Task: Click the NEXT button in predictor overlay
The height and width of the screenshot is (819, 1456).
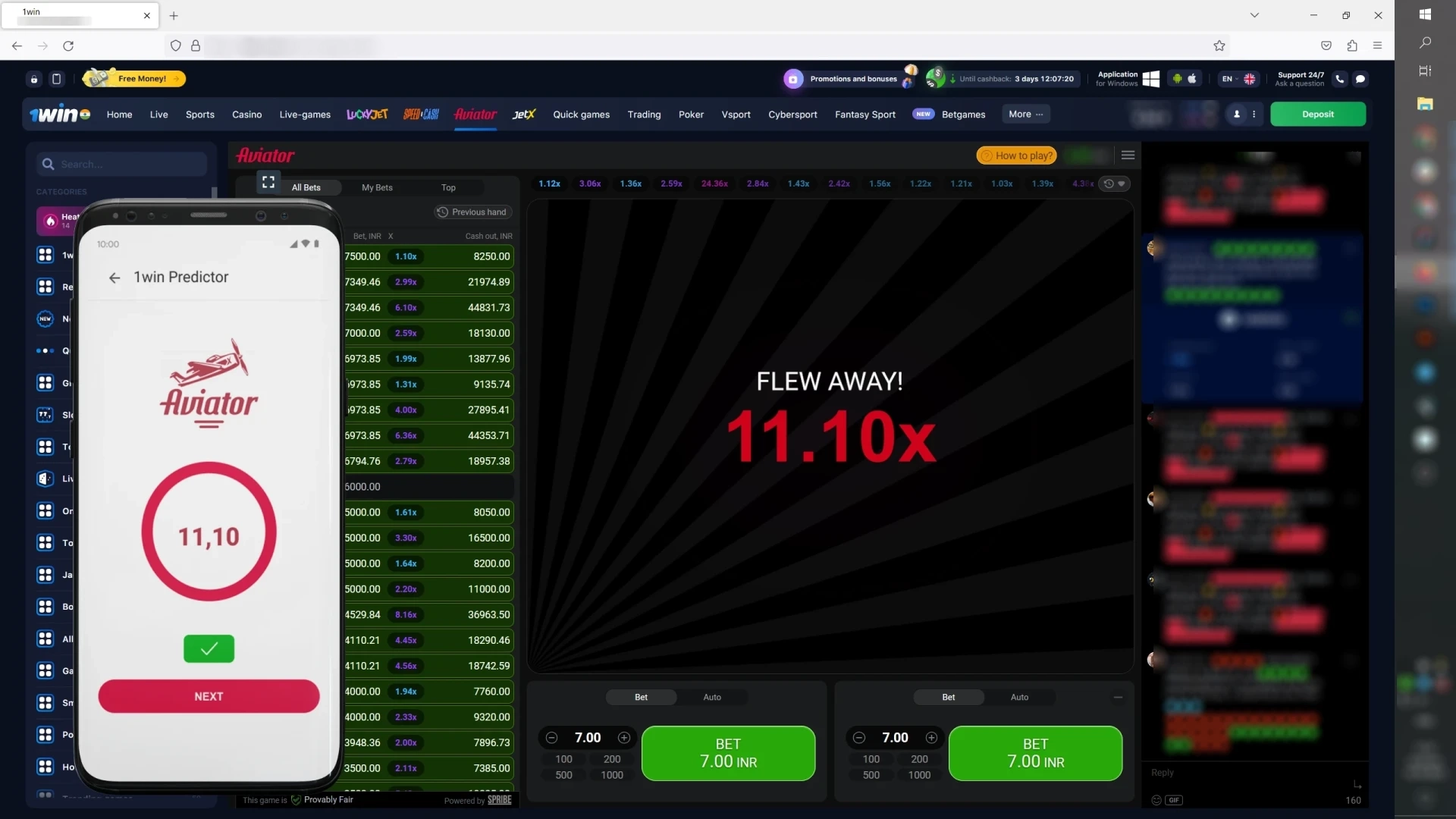Action: click(x=208, y=697)
